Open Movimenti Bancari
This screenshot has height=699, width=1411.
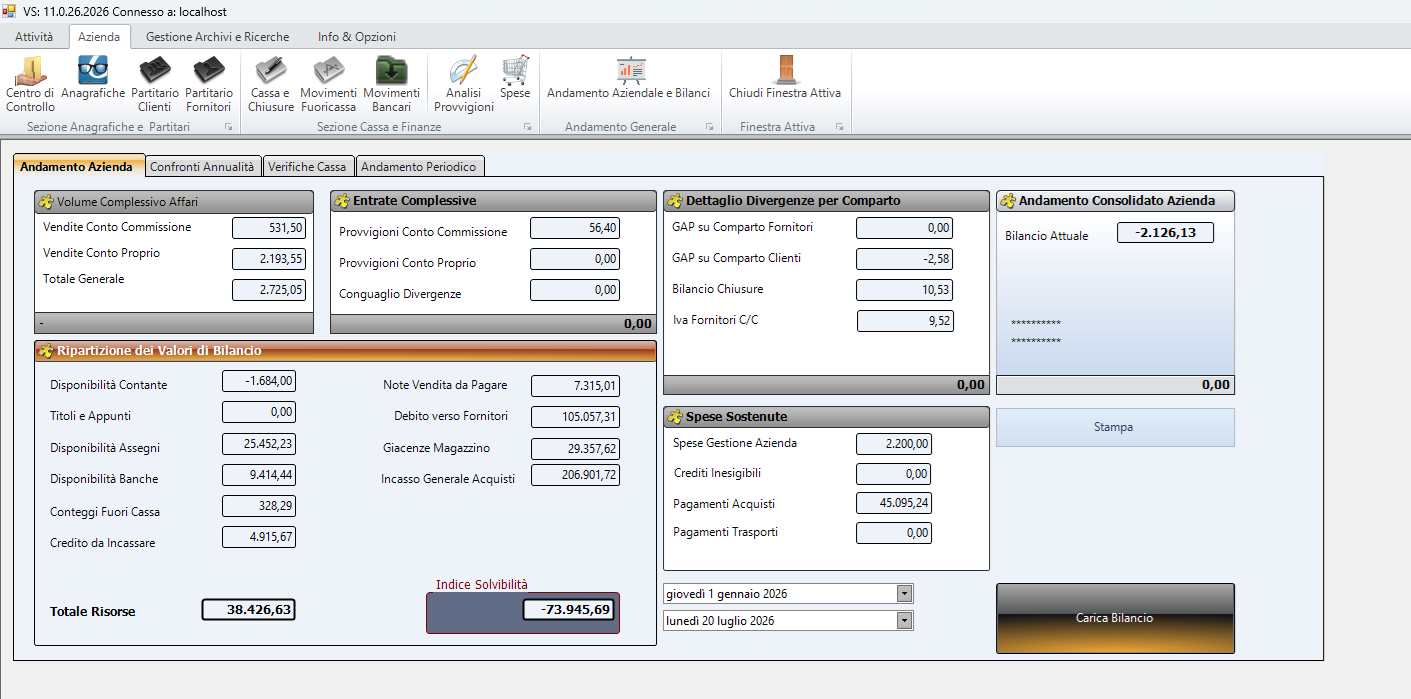coord(391,84)
